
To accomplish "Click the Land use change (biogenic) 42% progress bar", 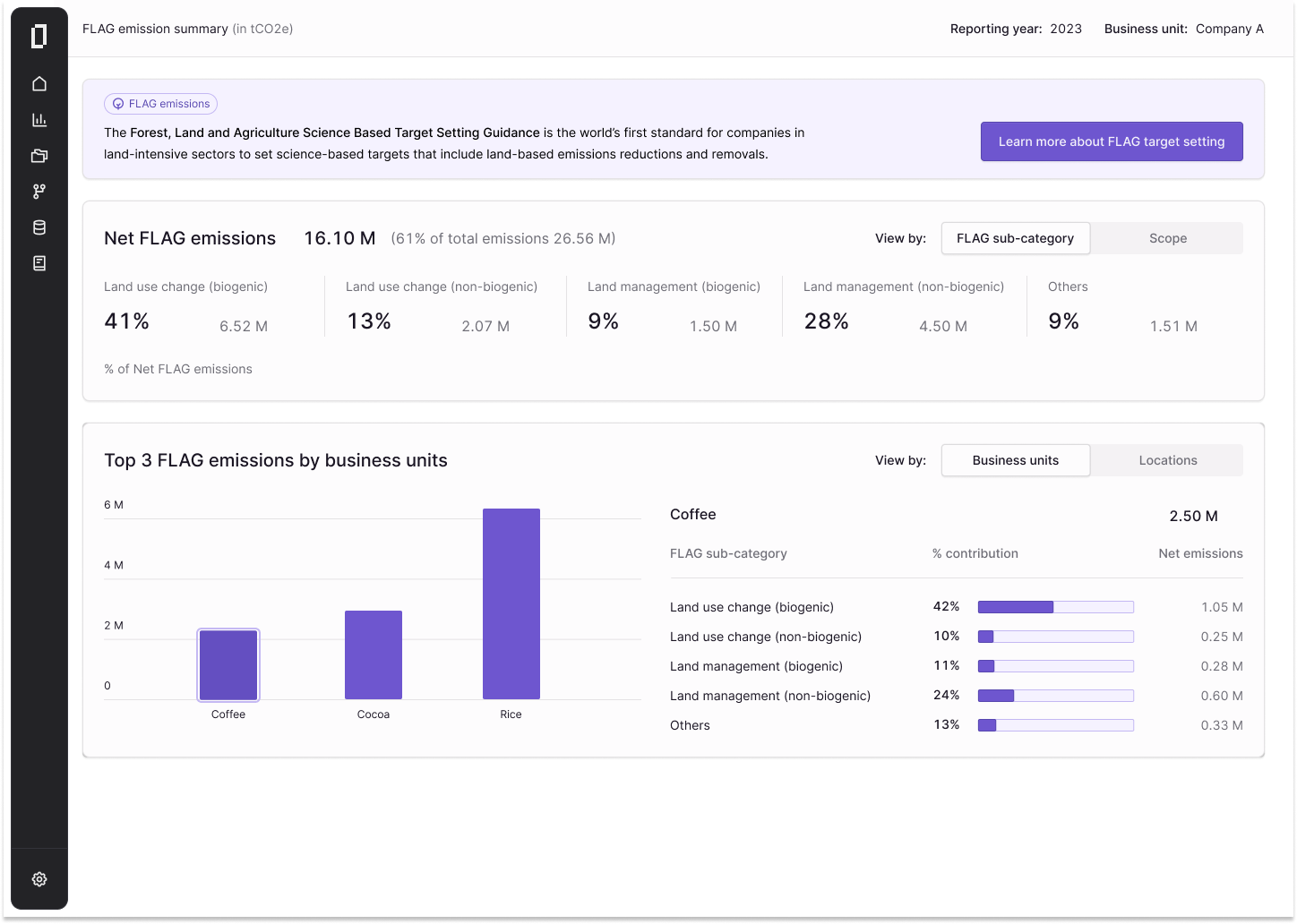I will click(1055, 607).
